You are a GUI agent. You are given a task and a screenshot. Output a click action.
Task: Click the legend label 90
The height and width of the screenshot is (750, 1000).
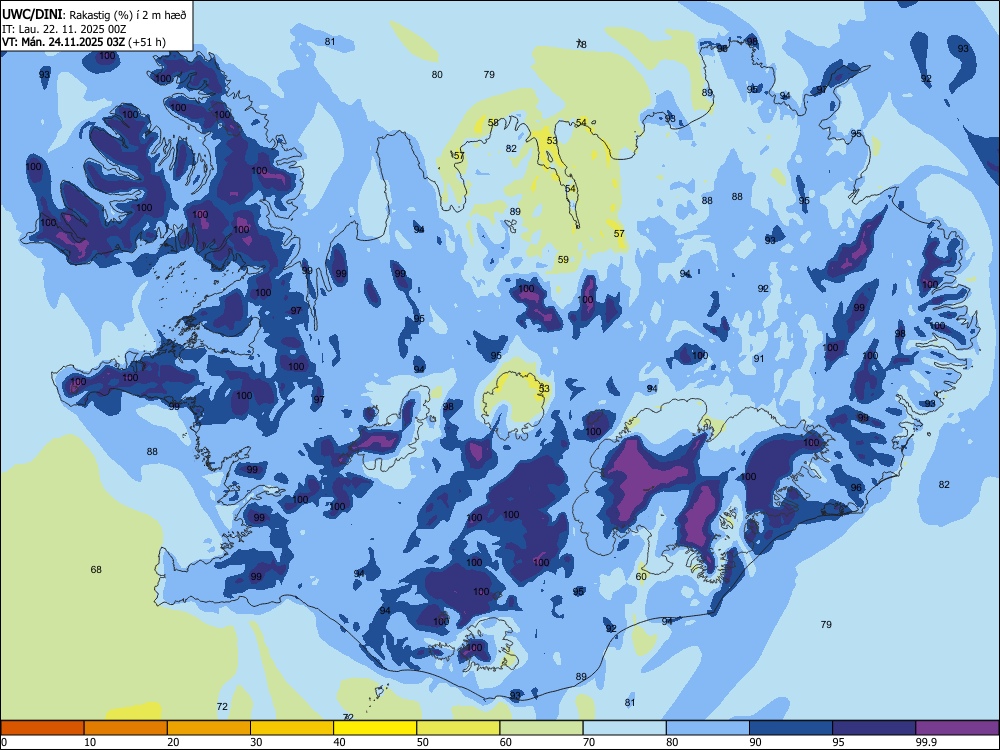(755, 742)
